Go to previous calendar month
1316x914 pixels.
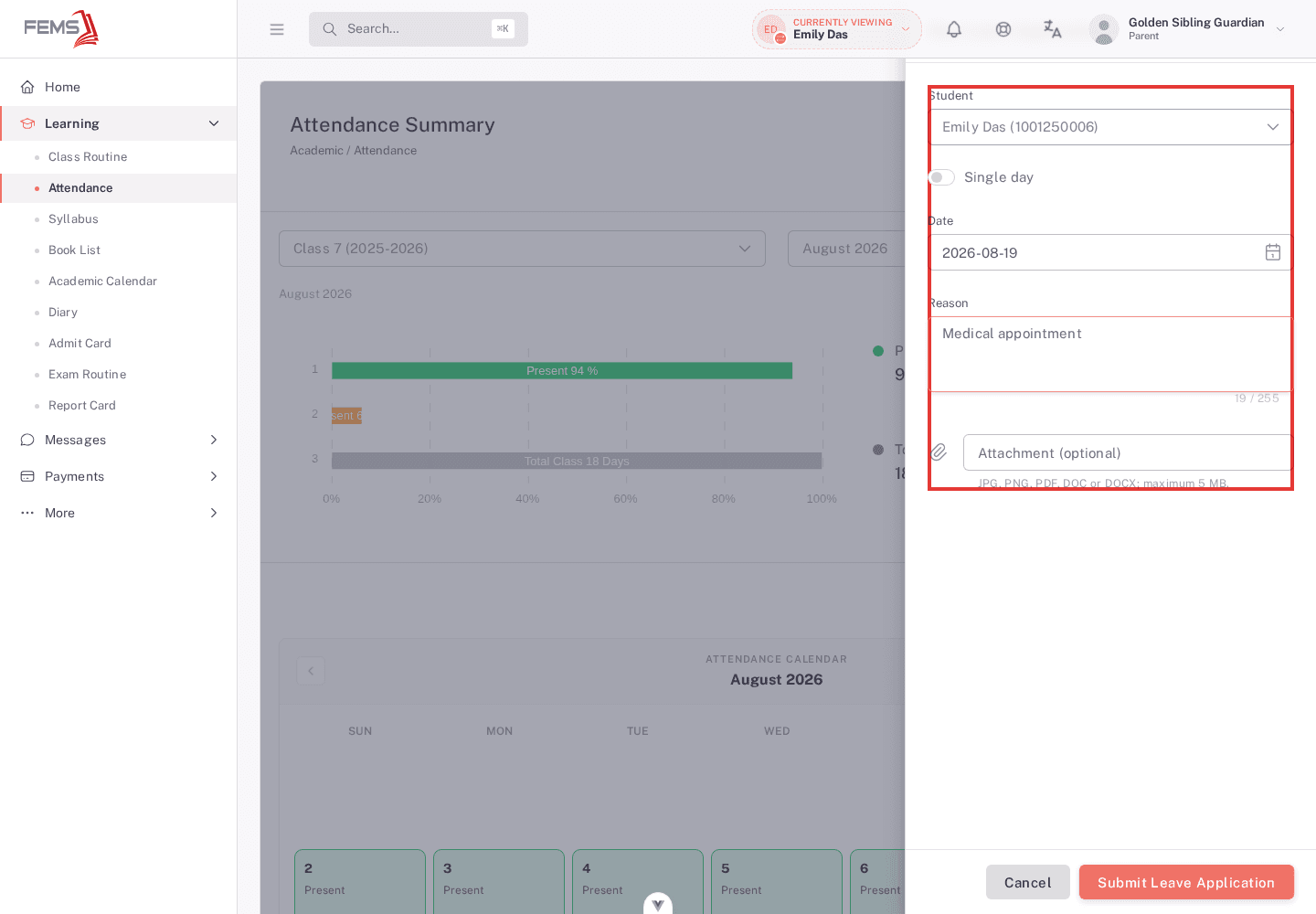pos(311,671)
